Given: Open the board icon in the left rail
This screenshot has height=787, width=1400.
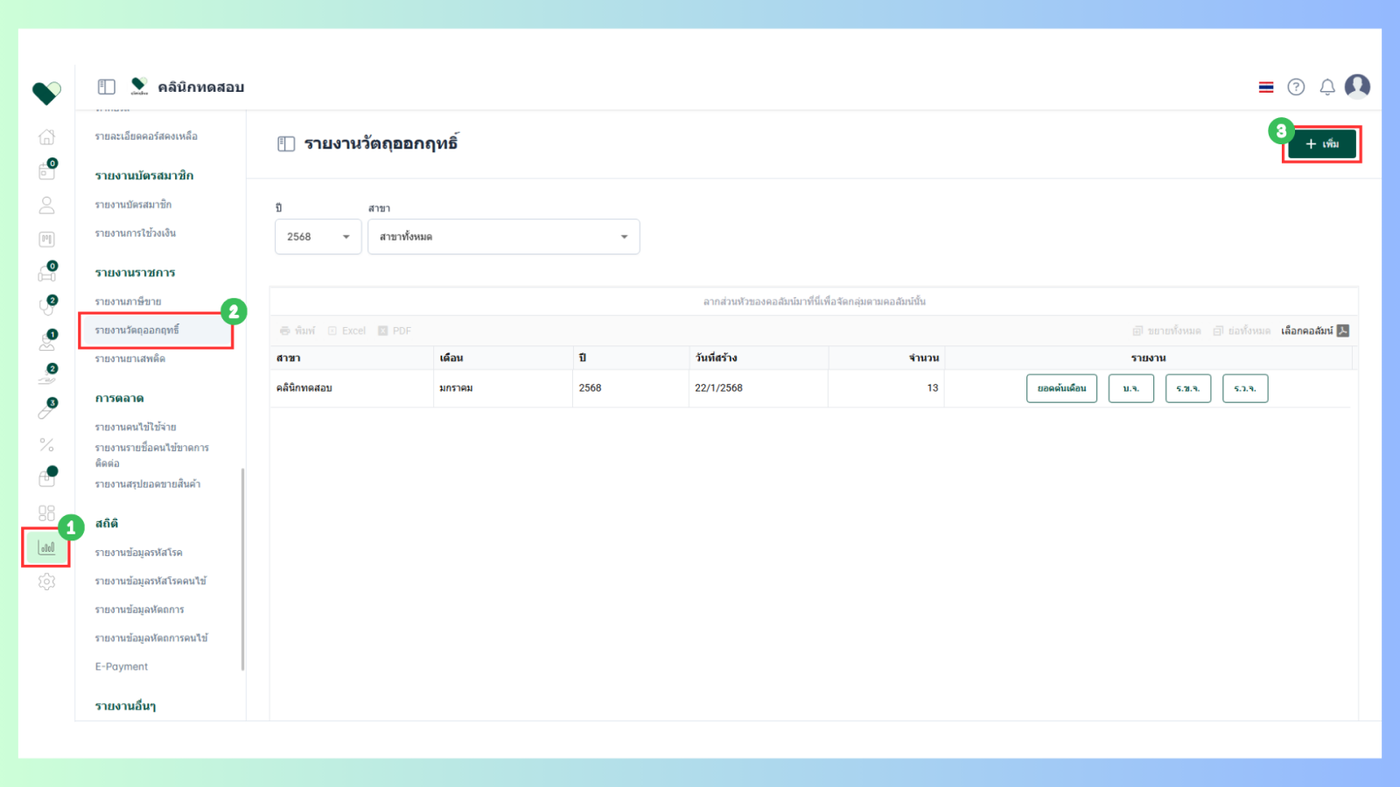Looking at the screenshot, I should pos(46,239).
